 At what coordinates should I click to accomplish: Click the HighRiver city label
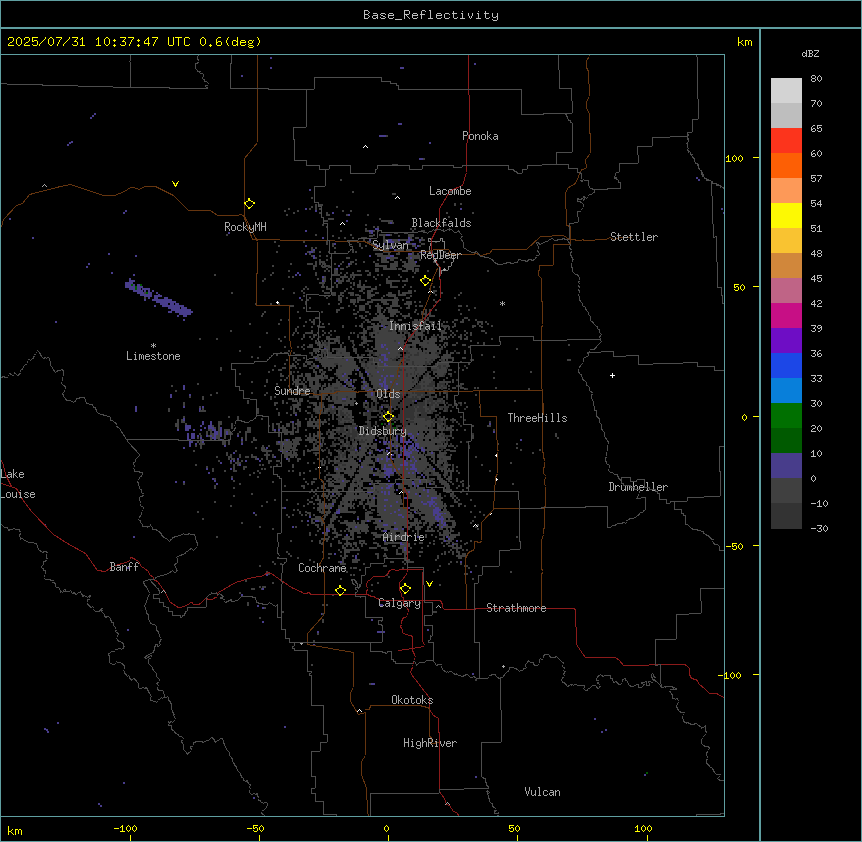coord(430,743)
